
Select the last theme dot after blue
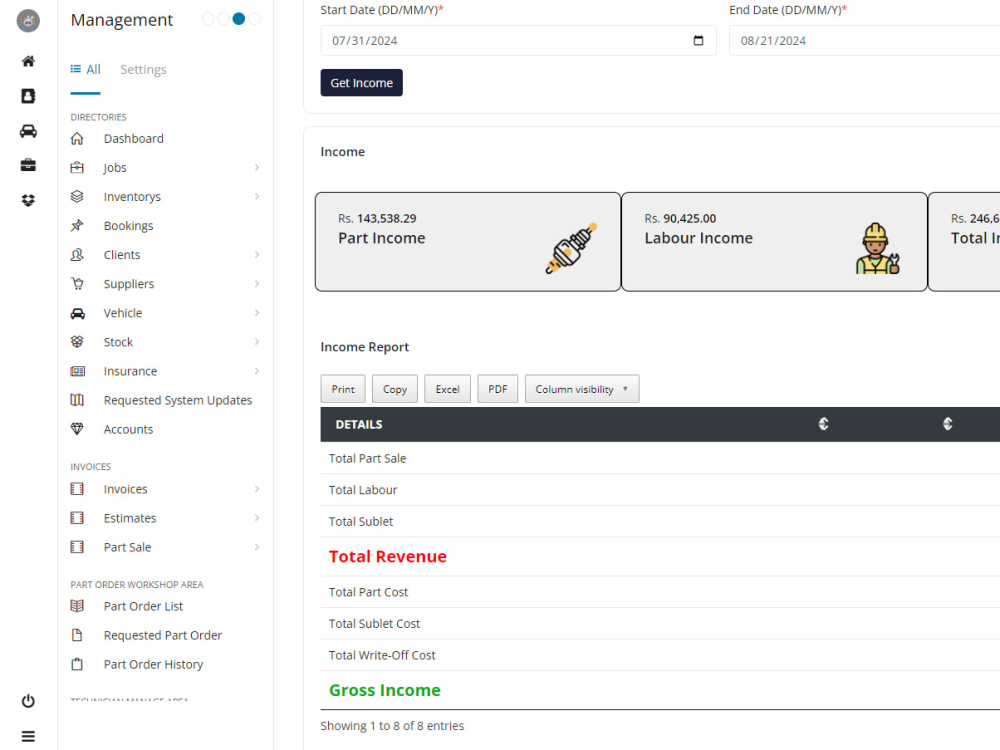254,19
